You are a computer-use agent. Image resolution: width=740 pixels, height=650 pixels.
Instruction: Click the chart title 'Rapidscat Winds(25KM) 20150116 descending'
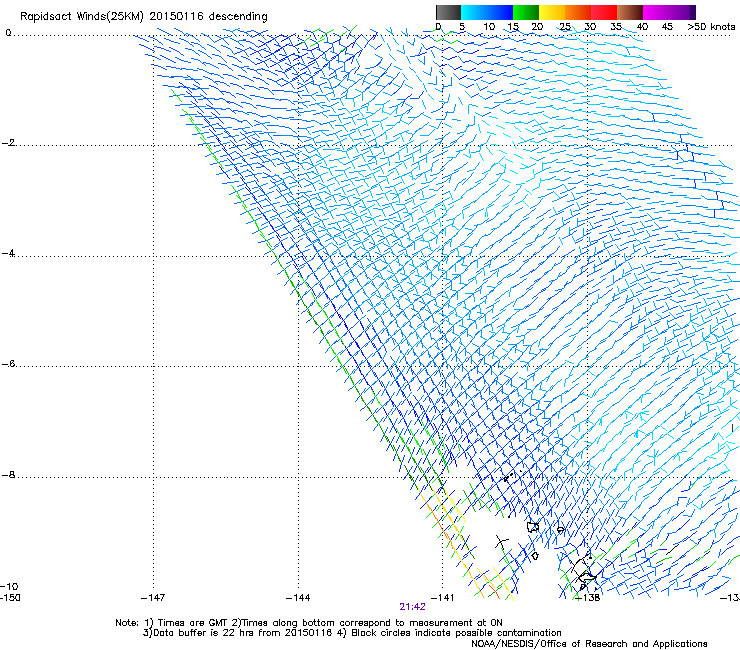(143, 17)
